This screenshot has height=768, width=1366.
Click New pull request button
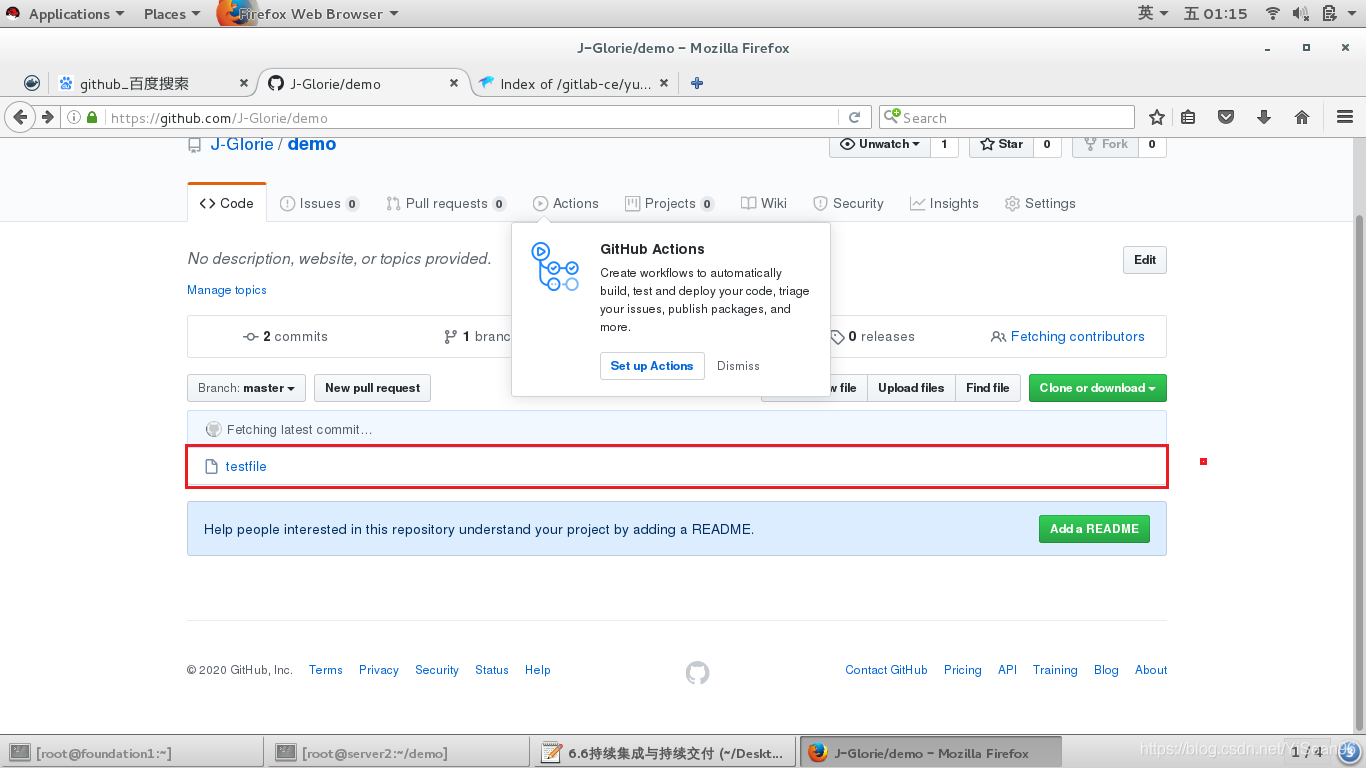click(x=372, y=388)
